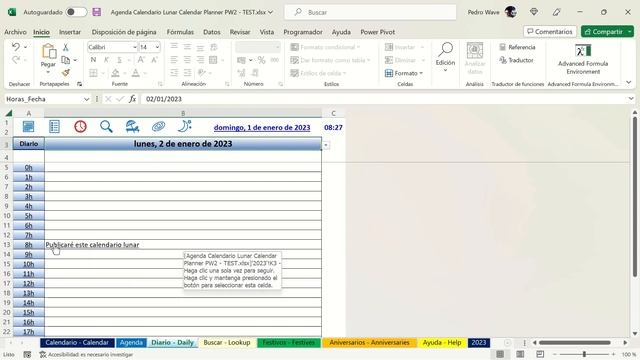Open the Calendario - Calendar sheet tab
Screen dimensions: 640x360
[77, 342]
